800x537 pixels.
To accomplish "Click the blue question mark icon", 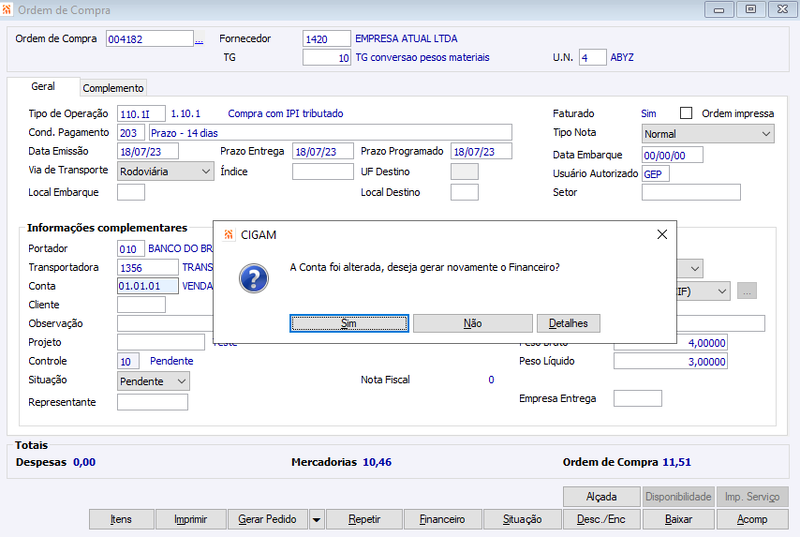I will tap(254, 278).
